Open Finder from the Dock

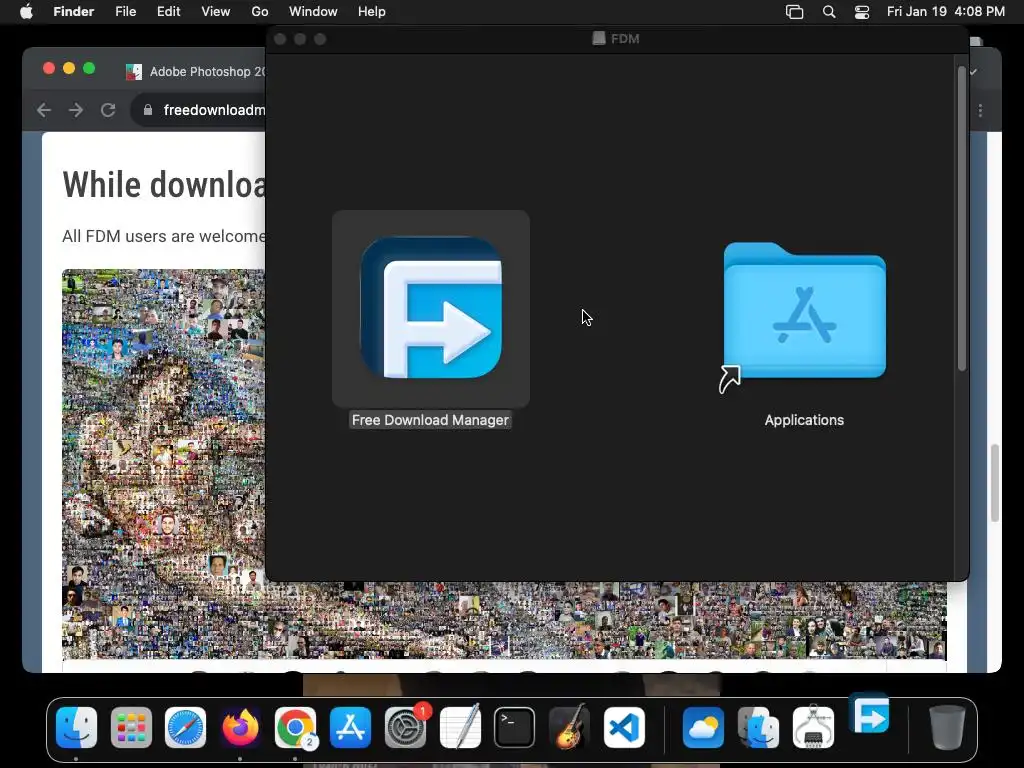76,727
